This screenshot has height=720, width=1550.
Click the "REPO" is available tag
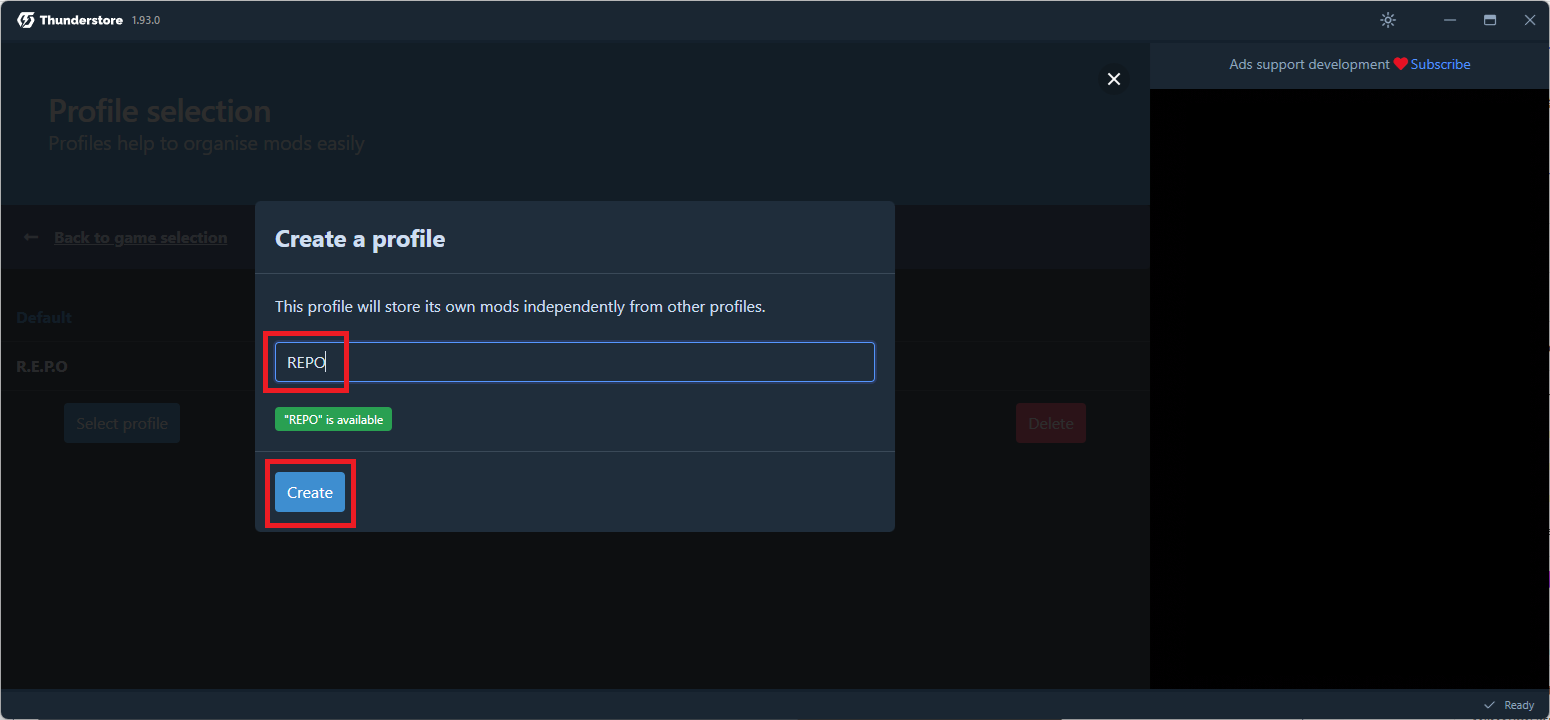coord(333,420)
